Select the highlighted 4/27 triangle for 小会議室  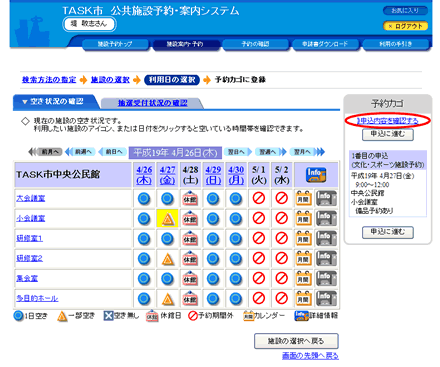tap(167, 219)
